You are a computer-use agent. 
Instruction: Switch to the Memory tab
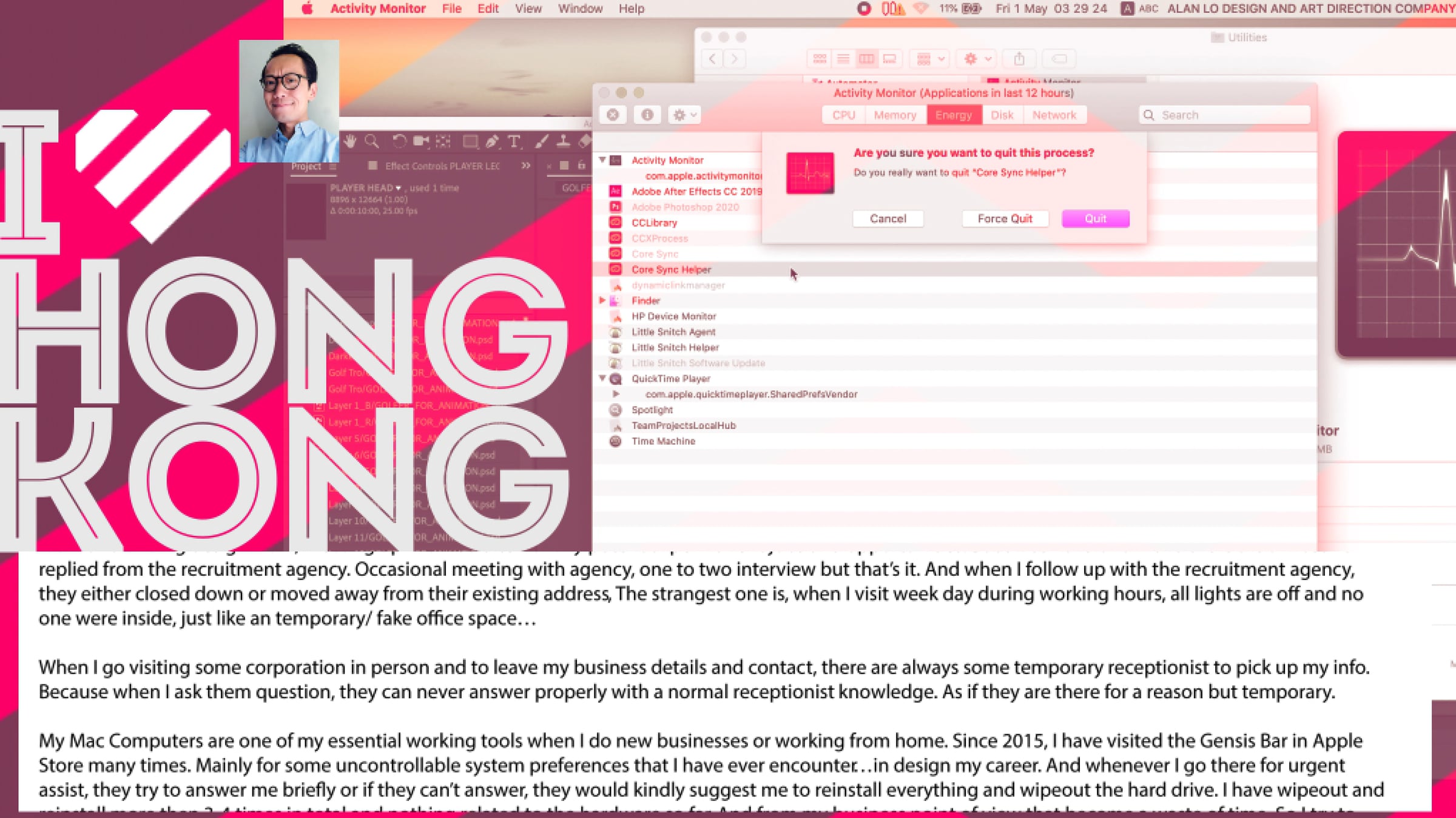point(894,115)
